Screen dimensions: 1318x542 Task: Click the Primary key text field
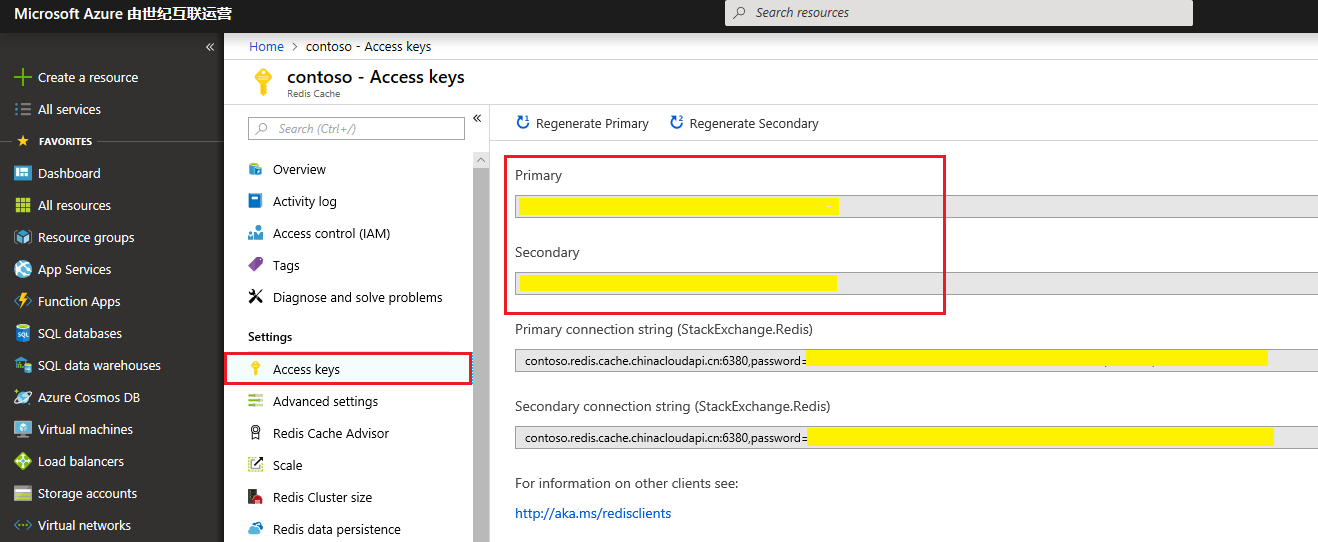(x=916, y=206)
